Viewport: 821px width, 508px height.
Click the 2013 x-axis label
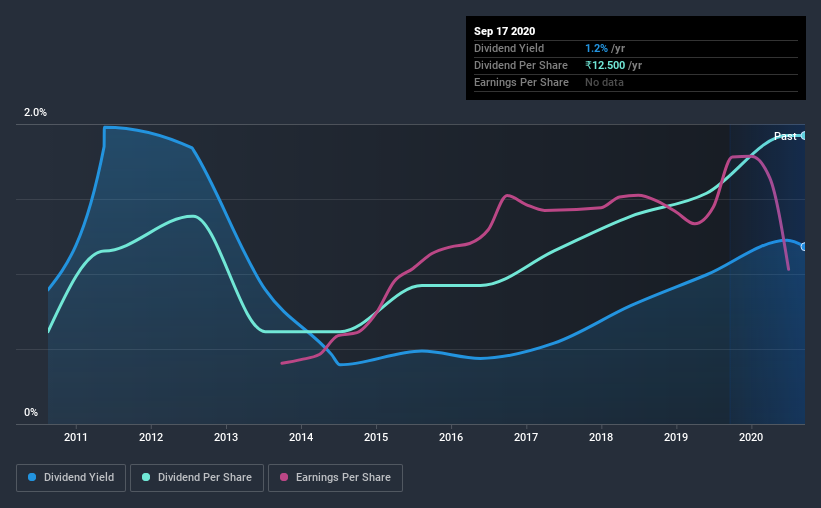(226, 437)
